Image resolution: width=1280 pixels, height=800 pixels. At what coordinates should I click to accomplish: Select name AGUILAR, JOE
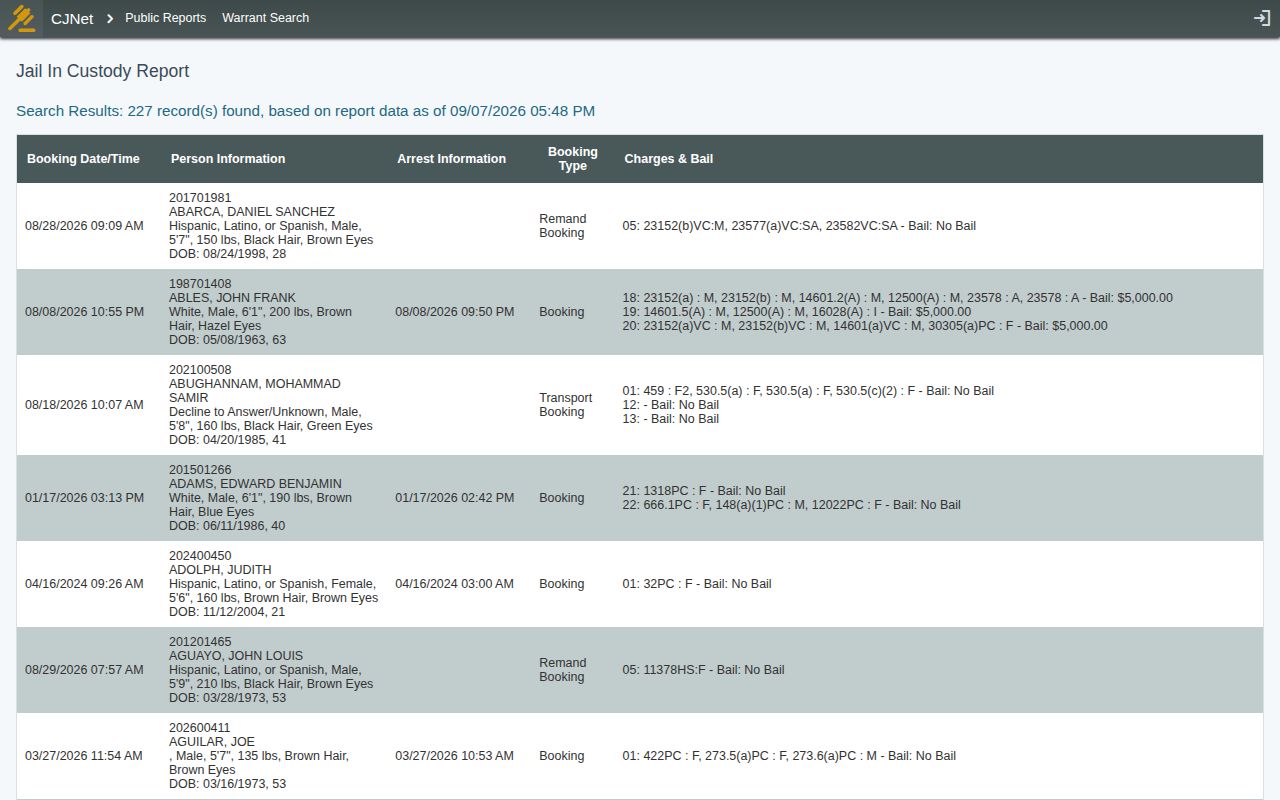coord(212,742)
